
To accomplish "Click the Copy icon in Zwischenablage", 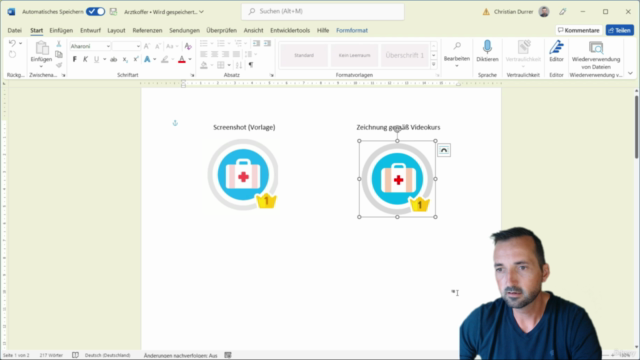I will [x=59, y=54].
